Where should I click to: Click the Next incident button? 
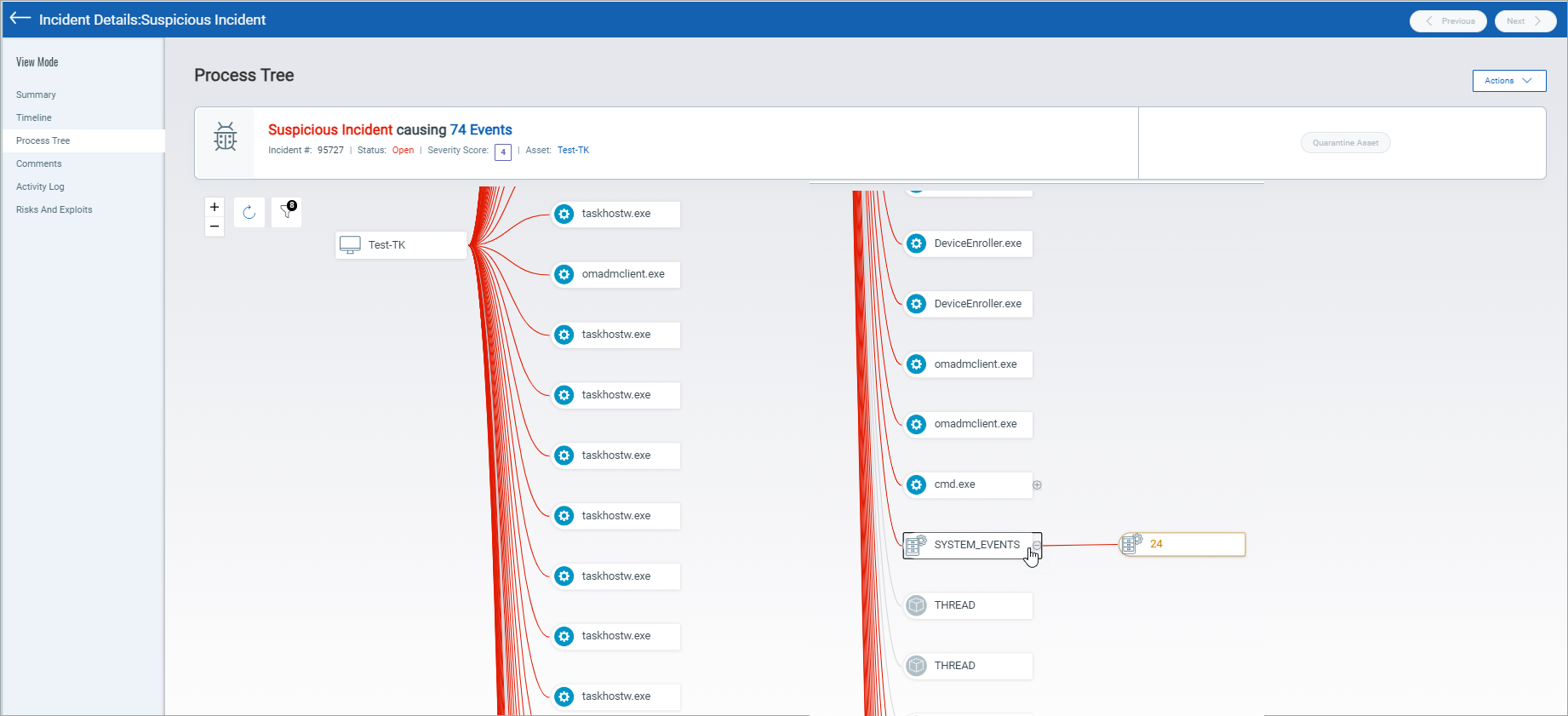(x=1525, y=21)
